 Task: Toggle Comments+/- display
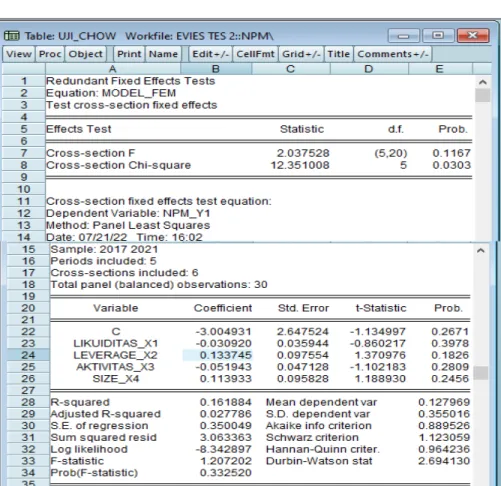(x=393, y=54)
